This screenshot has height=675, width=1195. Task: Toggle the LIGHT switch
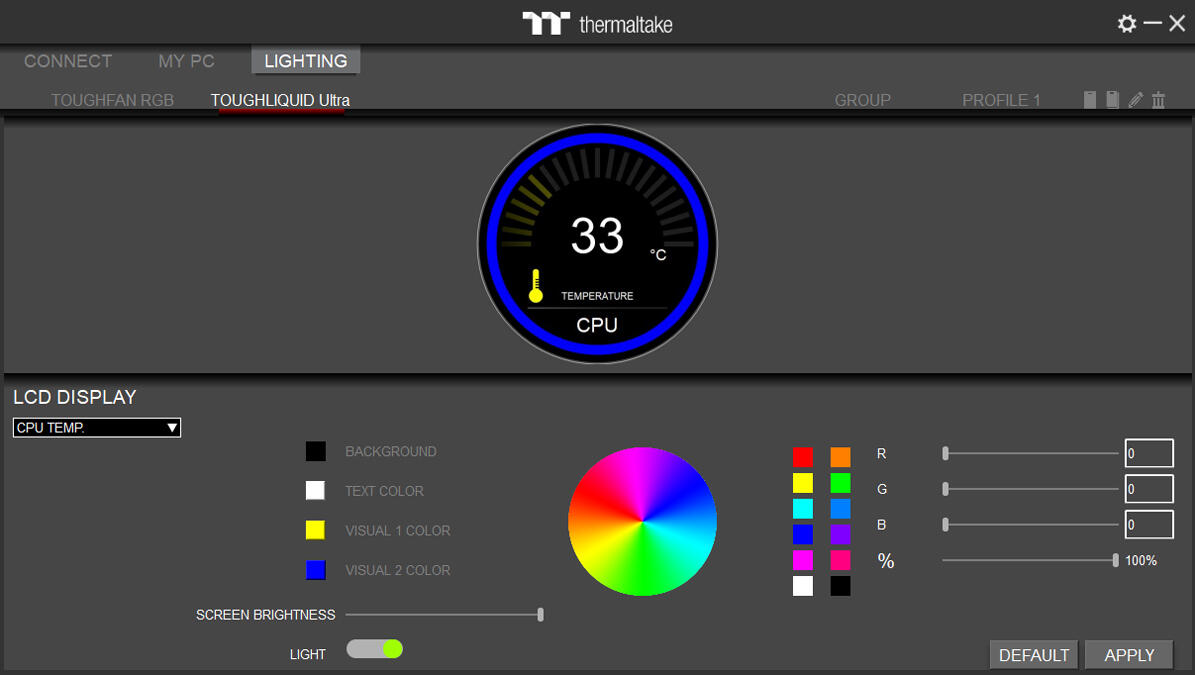(x=374, y=649)
